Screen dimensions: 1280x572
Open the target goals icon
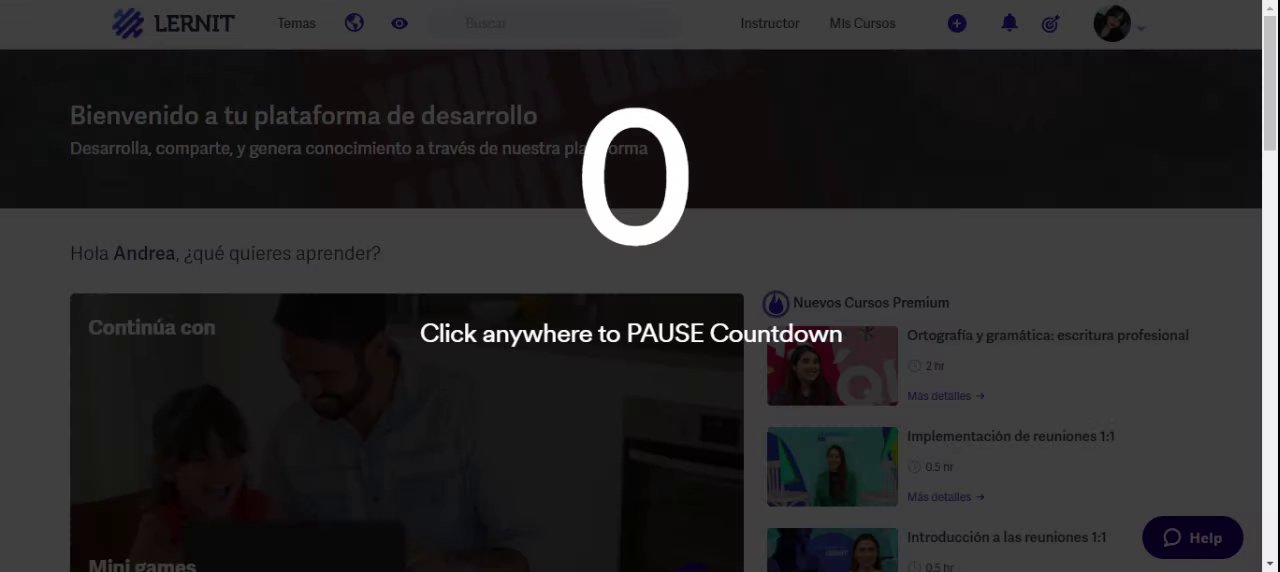pyautogui.click(x=1050, y=23)
